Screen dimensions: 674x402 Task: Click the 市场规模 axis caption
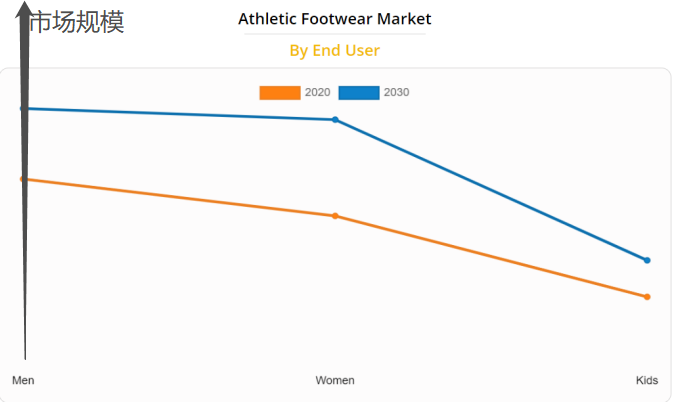[78, 22]
